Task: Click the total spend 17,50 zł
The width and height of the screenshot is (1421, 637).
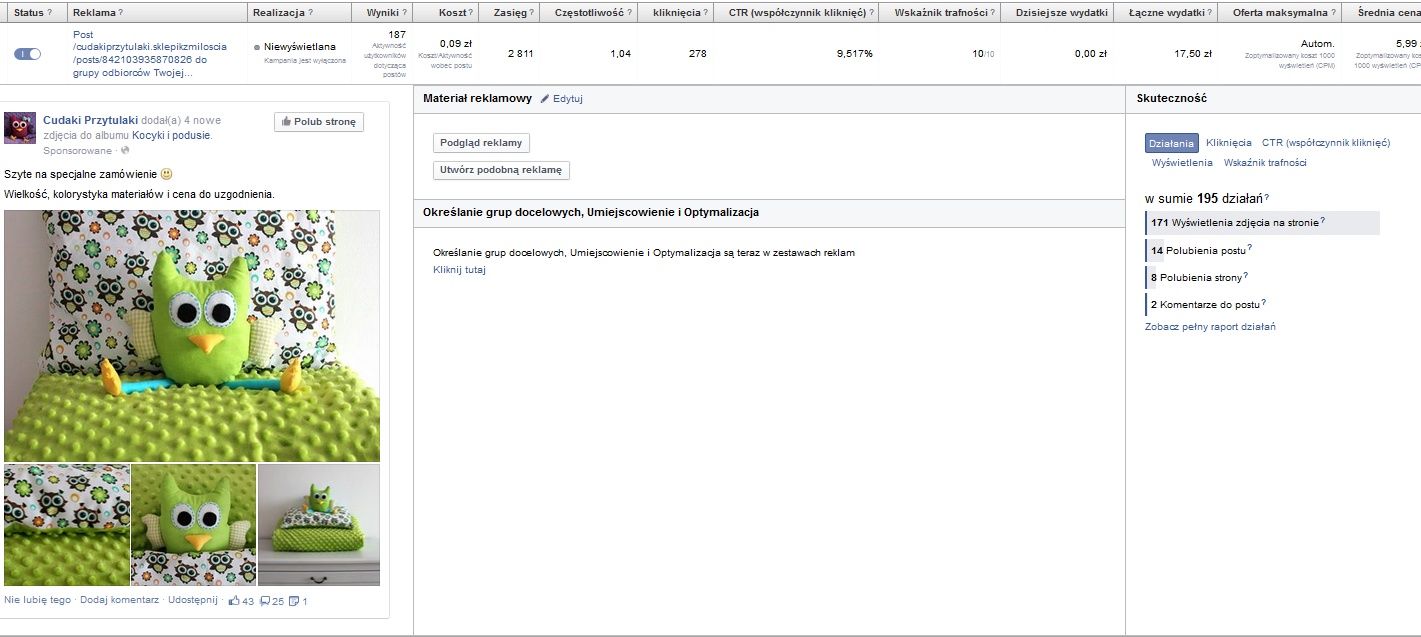Action: [1193, 53]
